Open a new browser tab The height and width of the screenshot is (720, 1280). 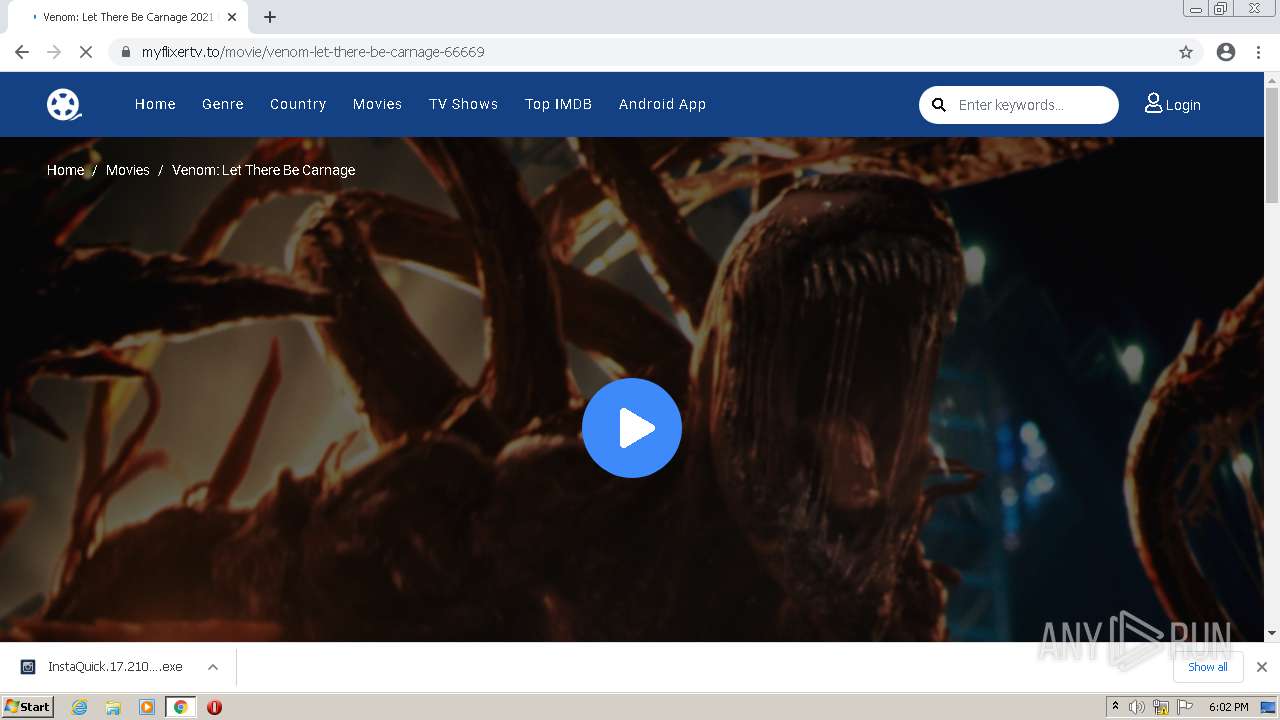point(270,17)
